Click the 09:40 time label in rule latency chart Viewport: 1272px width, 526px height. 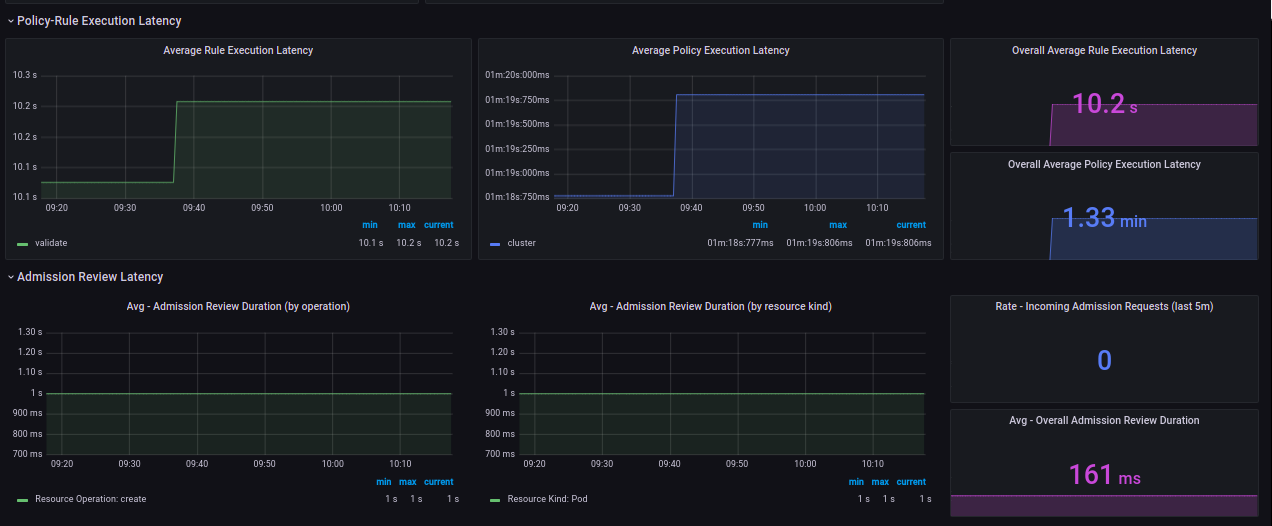coord(194,208)
